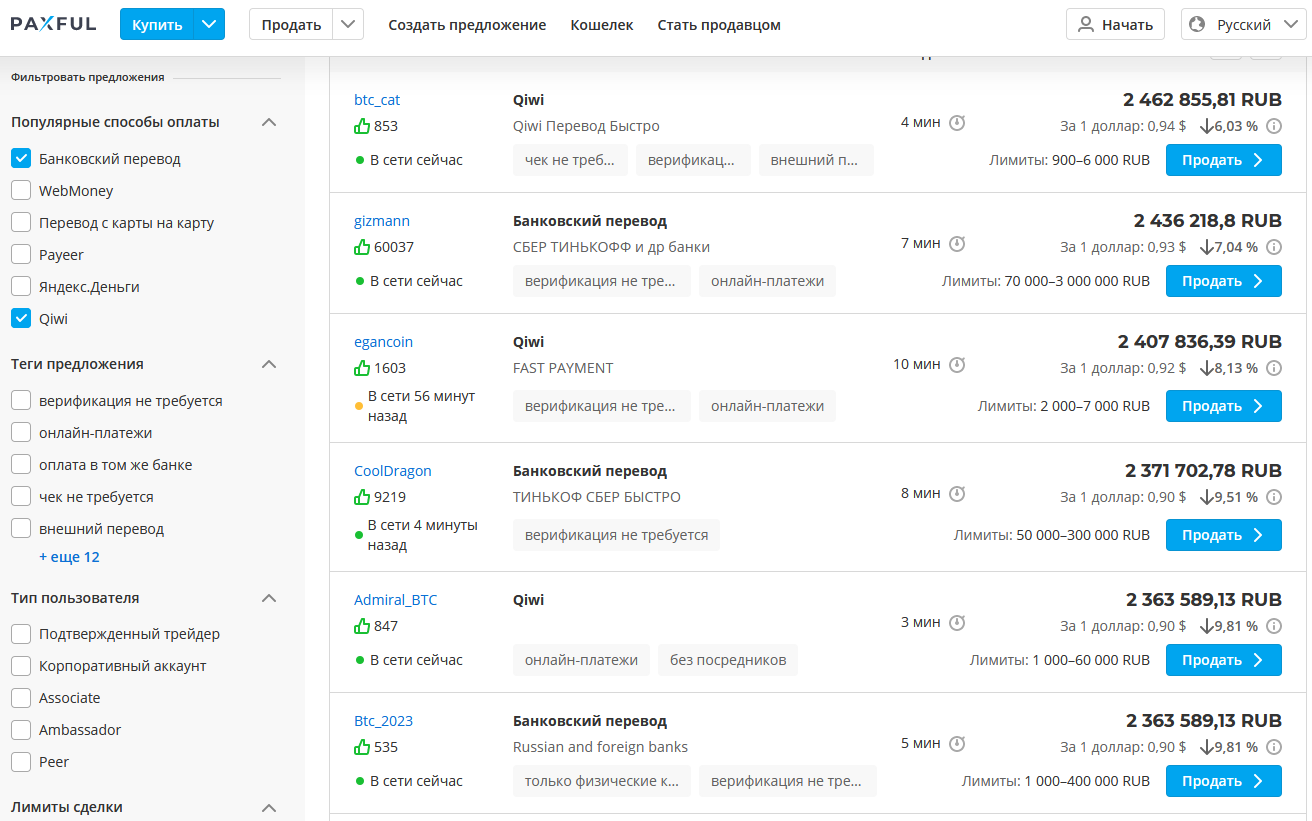
Task: Click the только физические к... tag
Action: pyautogui.click(x=602, y=781)
